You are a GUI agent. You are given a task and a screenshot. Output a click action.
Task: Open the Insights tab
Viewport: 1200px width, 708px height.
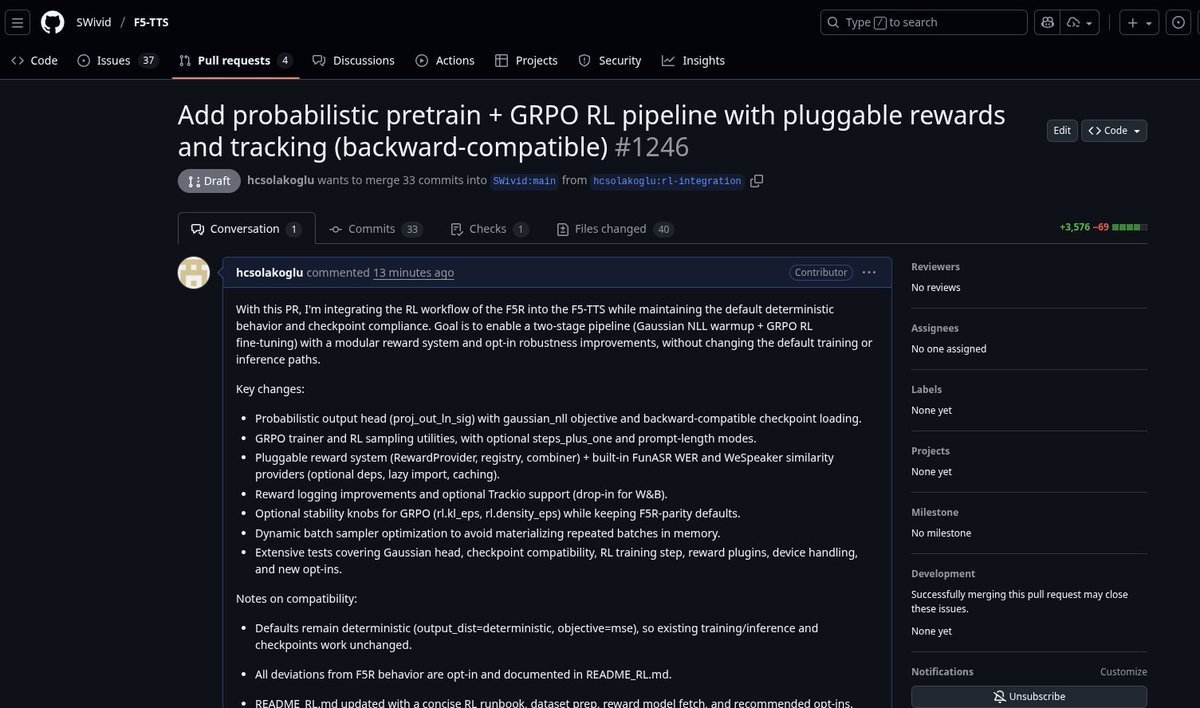point(693,61)
